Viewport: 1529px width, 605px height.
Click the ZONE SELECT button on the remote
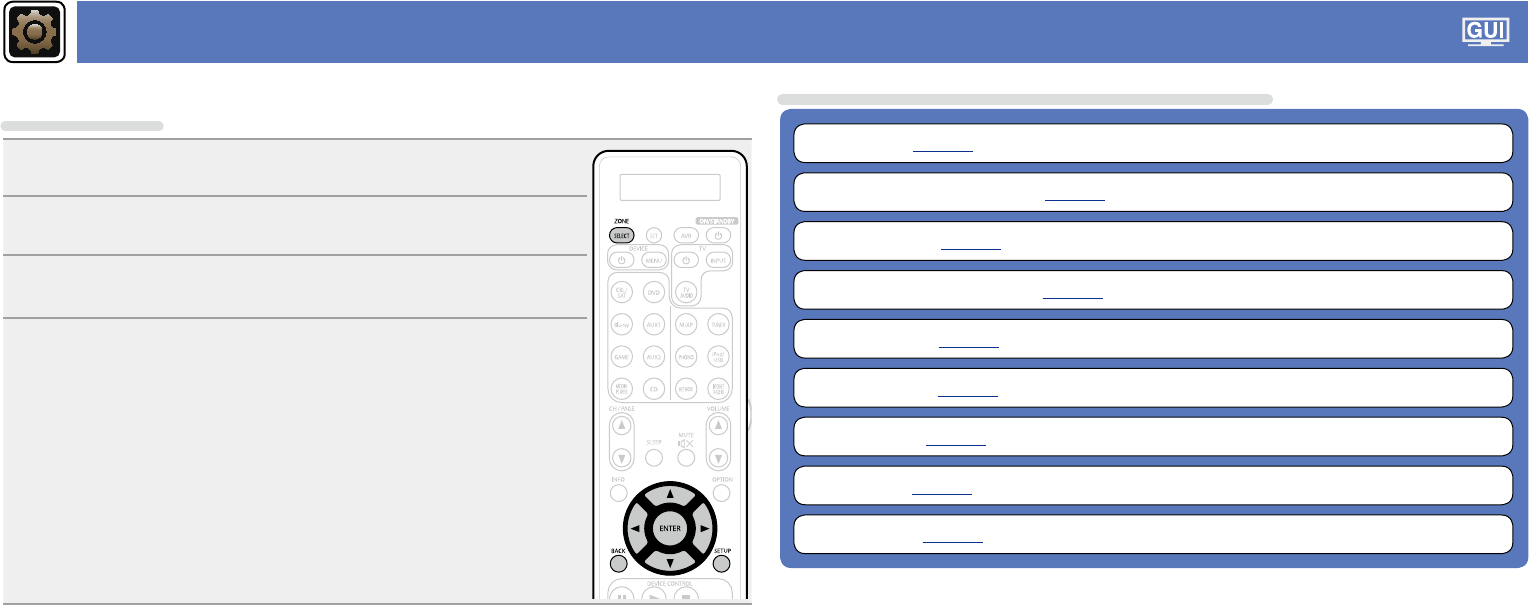tap(621, 235)
